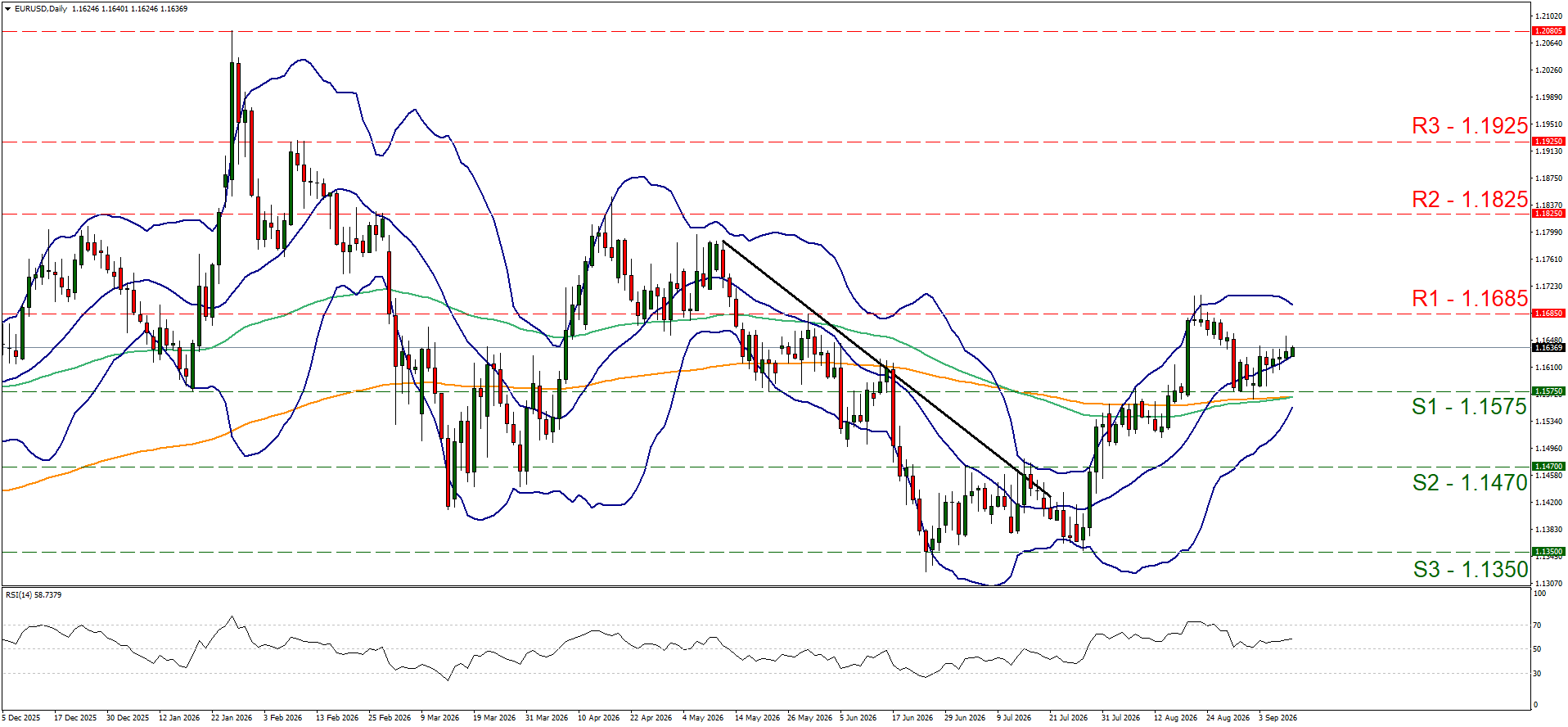This screenshot has width=1568, height=727.
Task: Click the 17 Jun 2026 date label
Action: [x=912, y=718]
